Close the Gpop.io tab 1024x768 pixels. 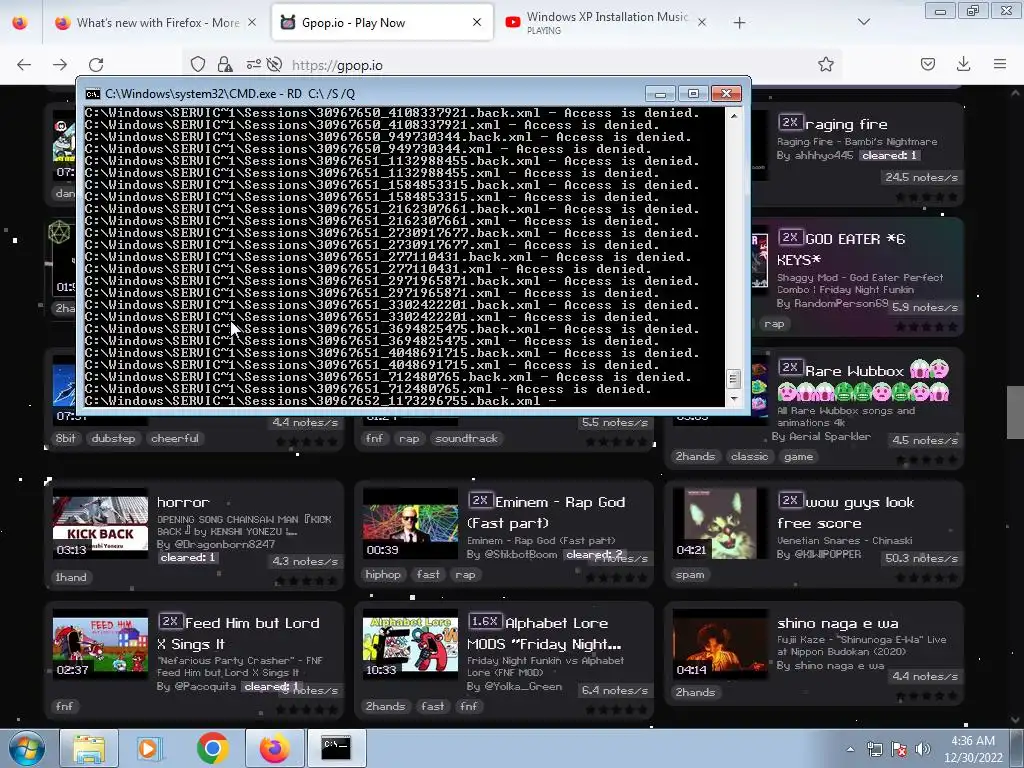click(477, 23)
